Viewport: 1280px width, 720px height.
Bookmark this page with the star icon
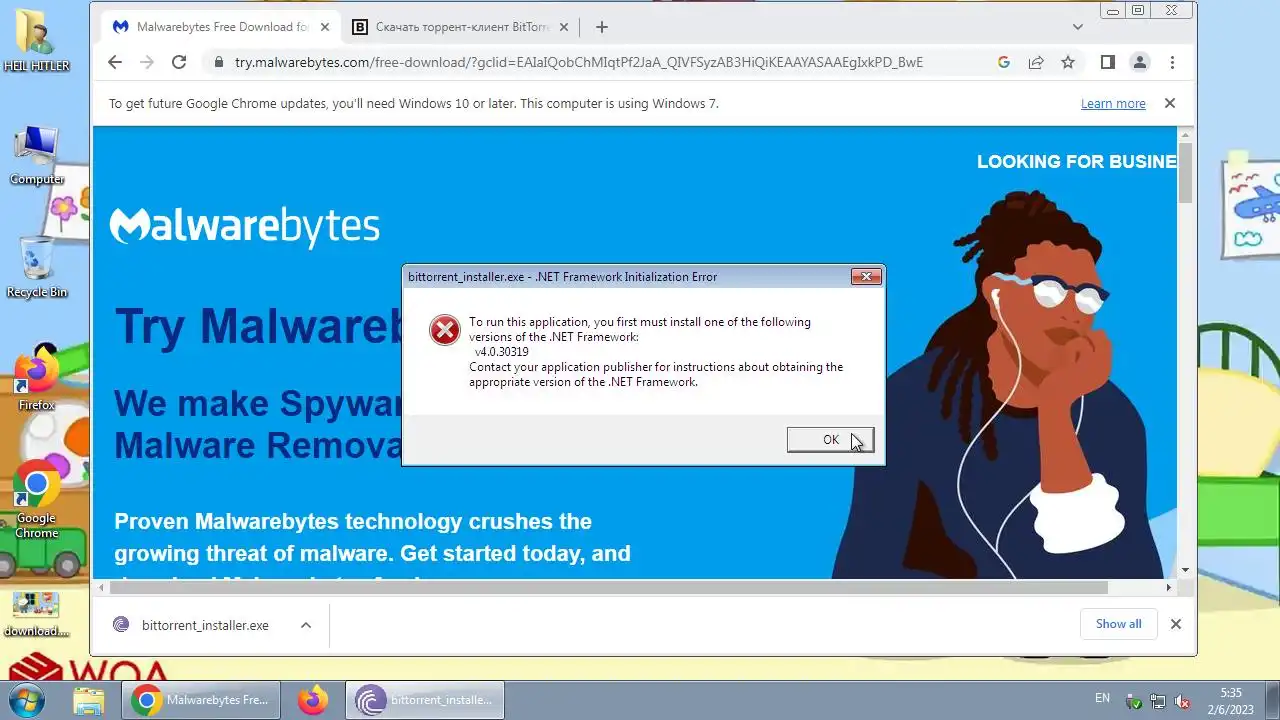coord(1068,62)
